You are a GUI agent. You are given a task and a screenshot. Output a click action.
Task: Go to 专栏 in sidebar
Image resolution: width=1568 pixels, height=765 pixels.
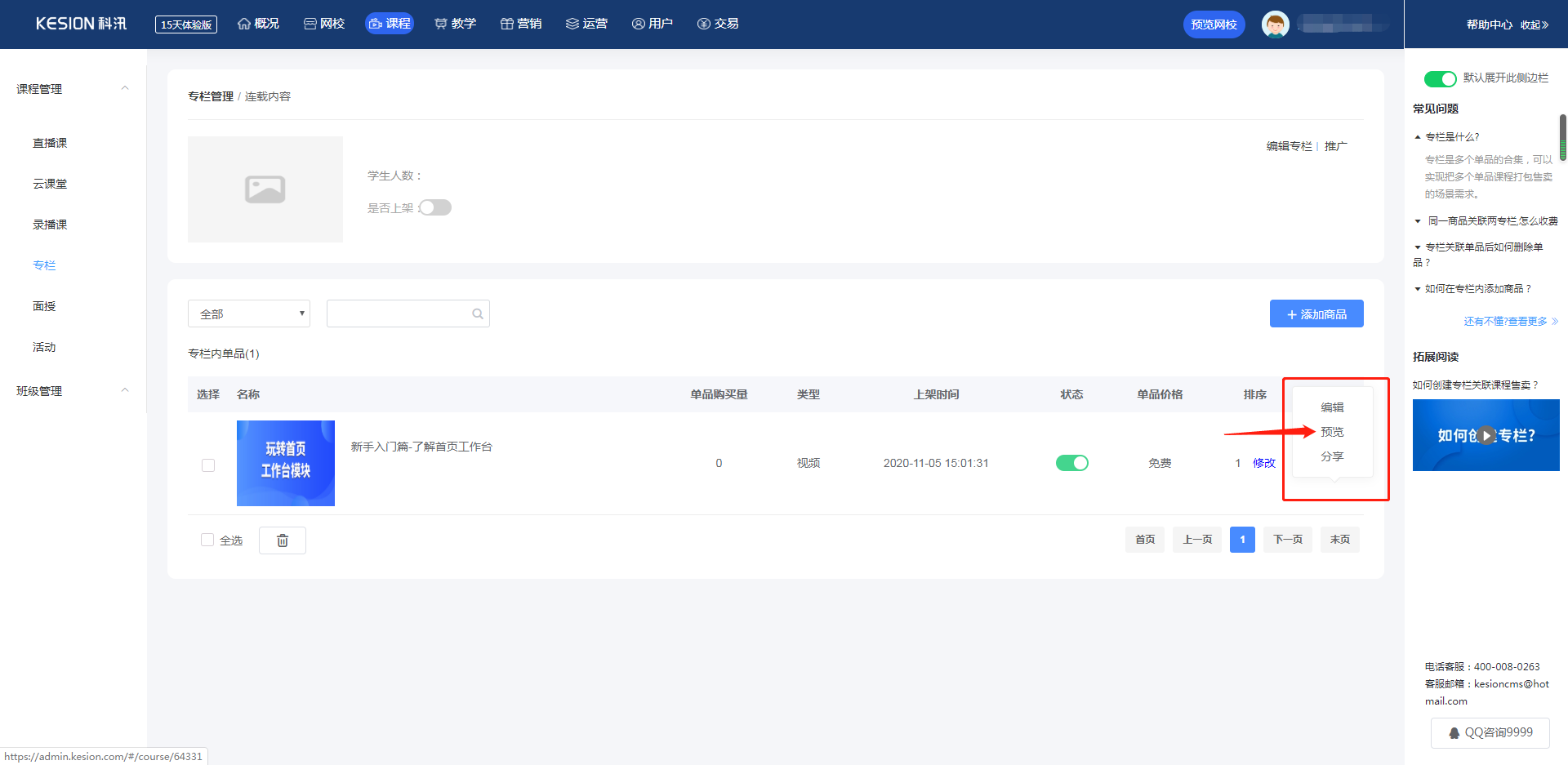[x=44, y=265]
